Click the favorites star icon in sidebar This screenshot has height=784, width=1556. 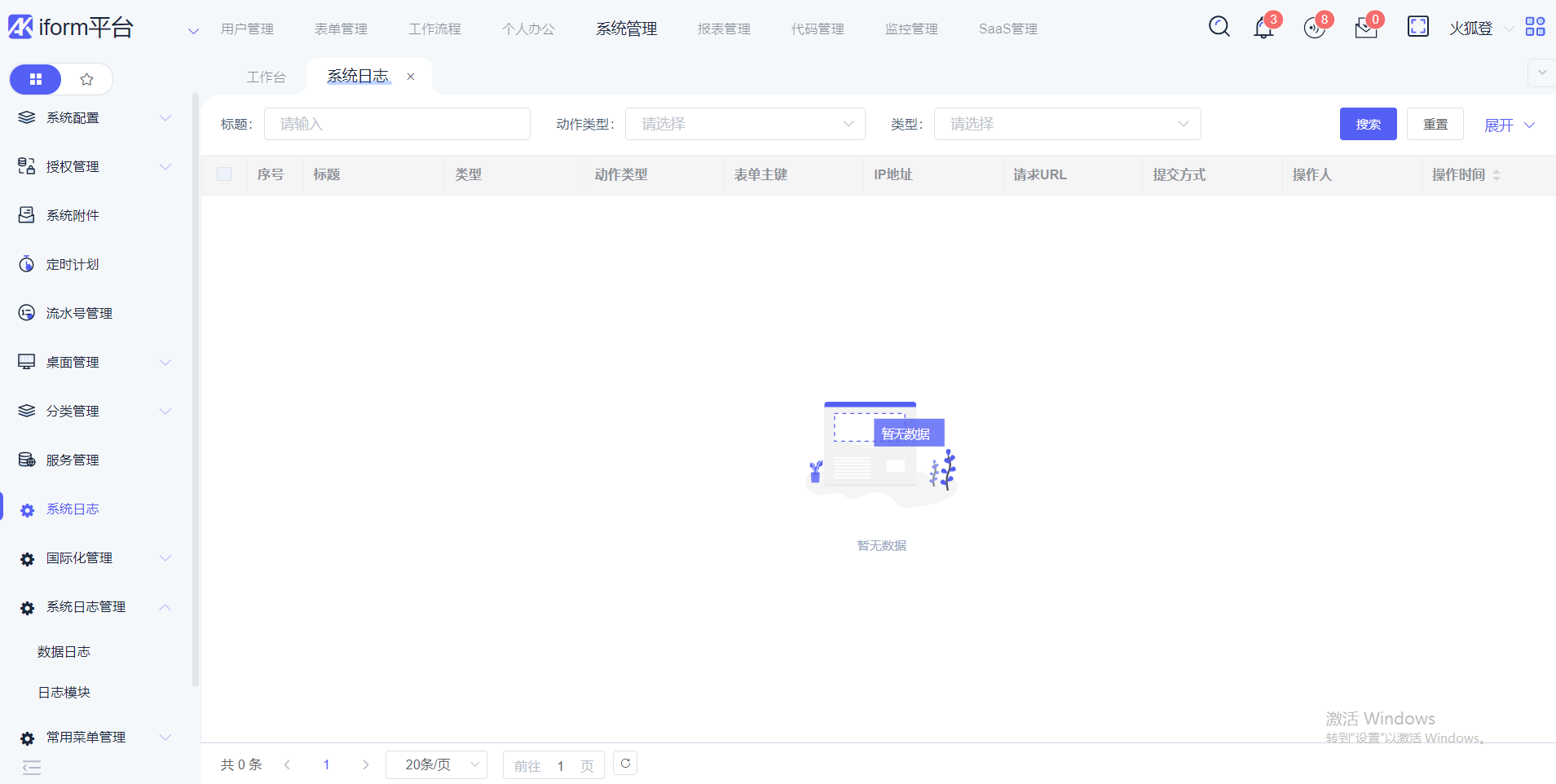click(x=87, y=79)
